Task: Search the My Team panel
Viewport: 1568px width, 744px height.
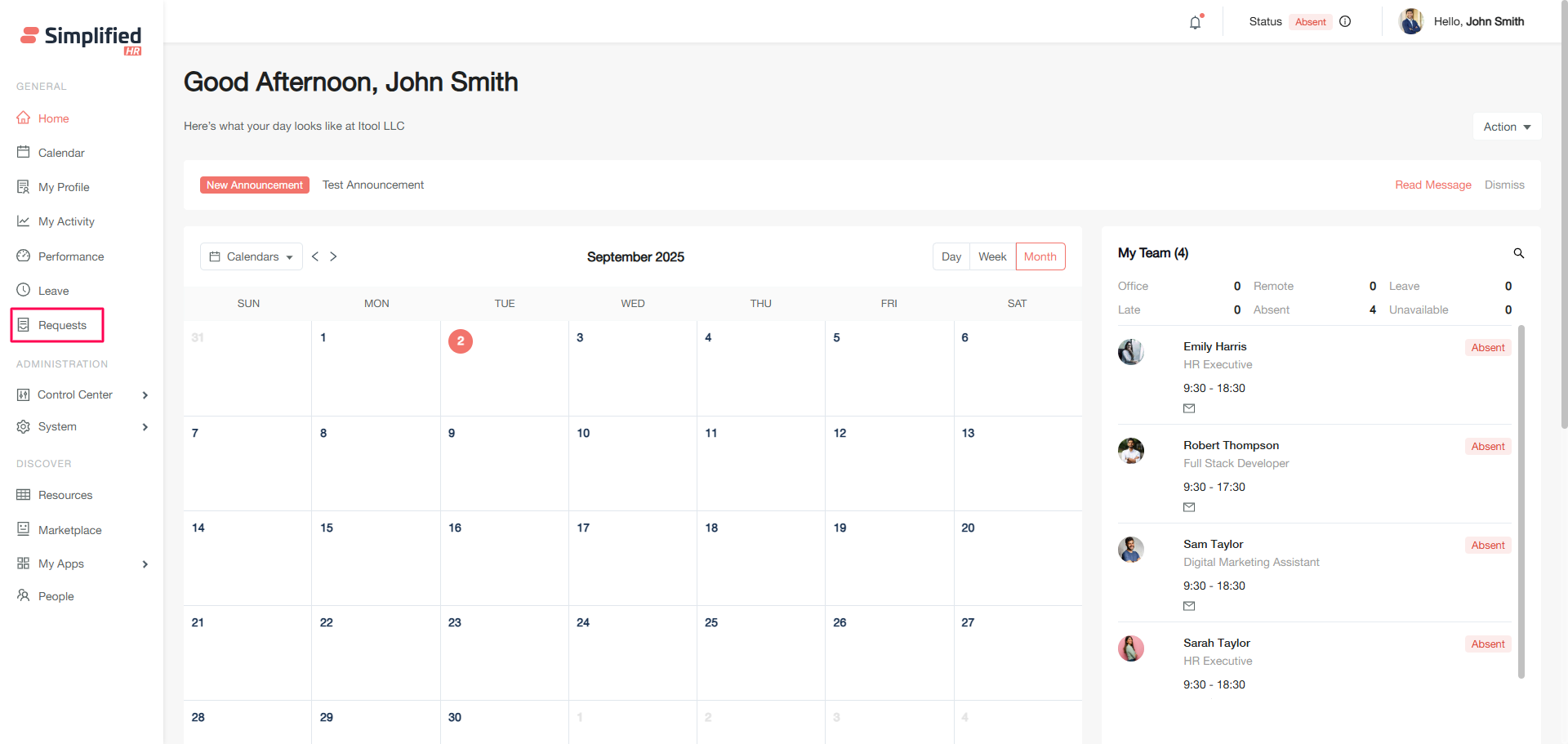Action: point(1518,253)
